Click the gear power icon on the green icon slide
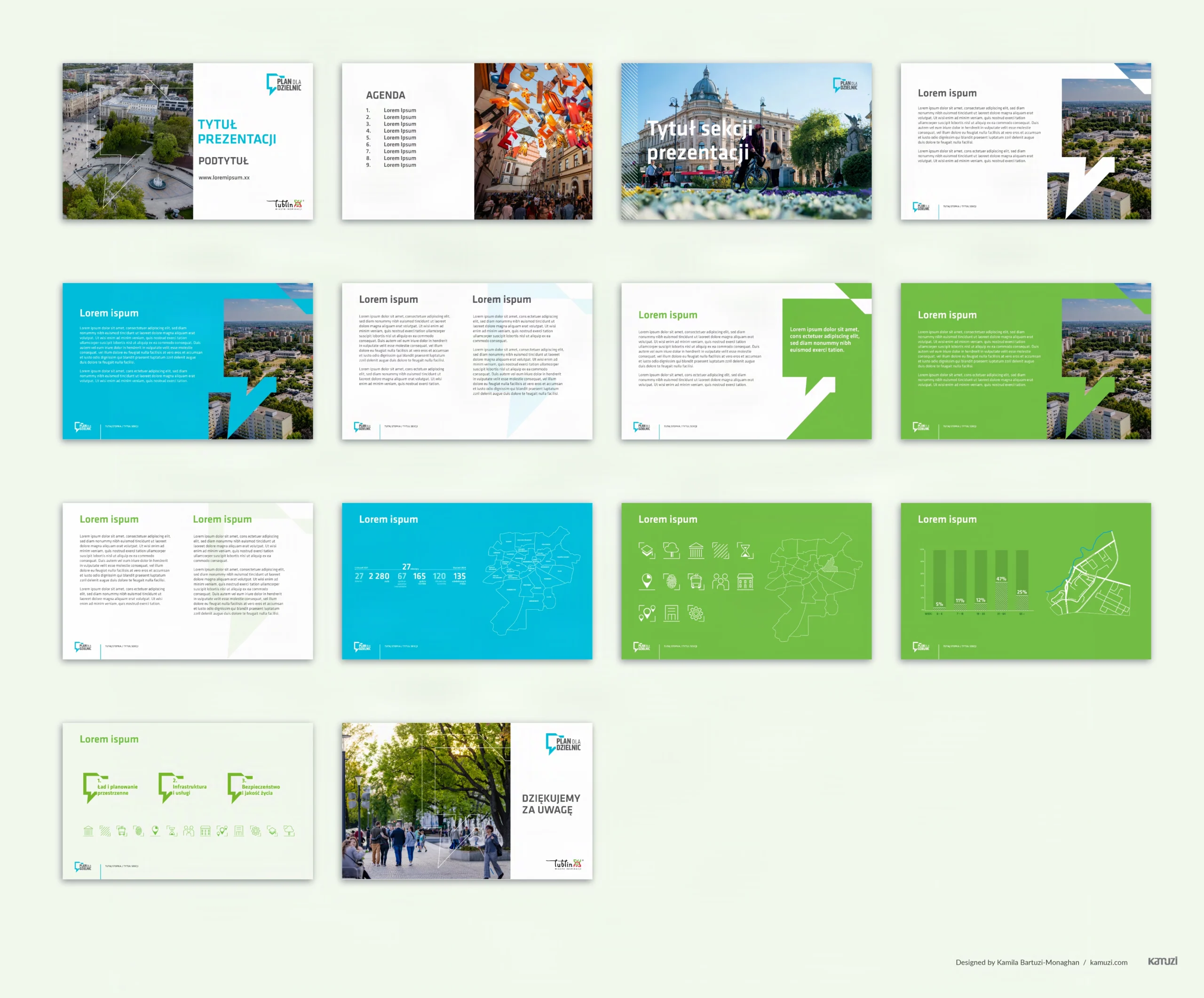Image resolution: width=1204 pixels, height=998 pixels. (x=696, y=613)
